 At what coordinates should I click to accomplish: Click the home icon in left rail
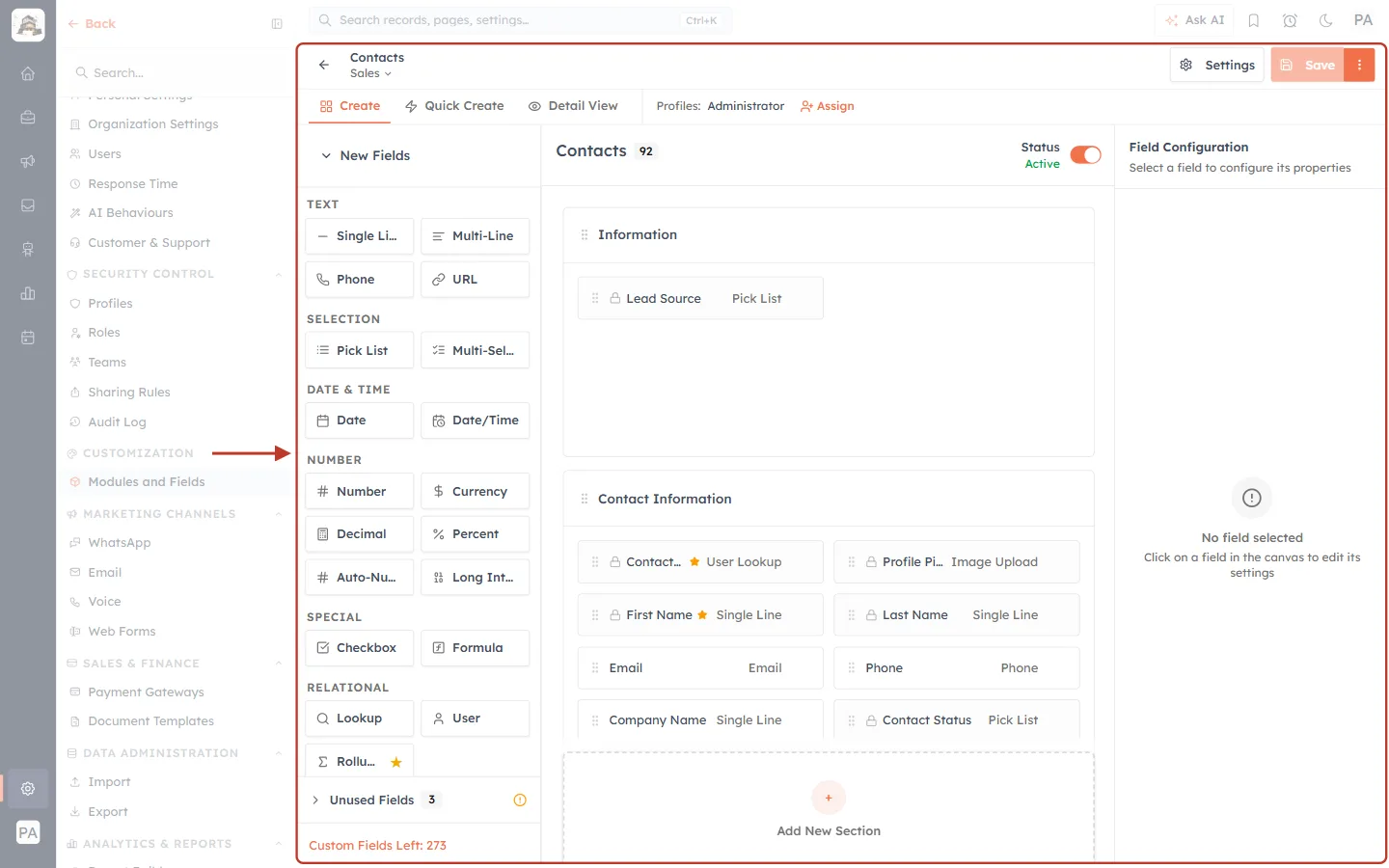pyautogui.click(x=28, y=73)
